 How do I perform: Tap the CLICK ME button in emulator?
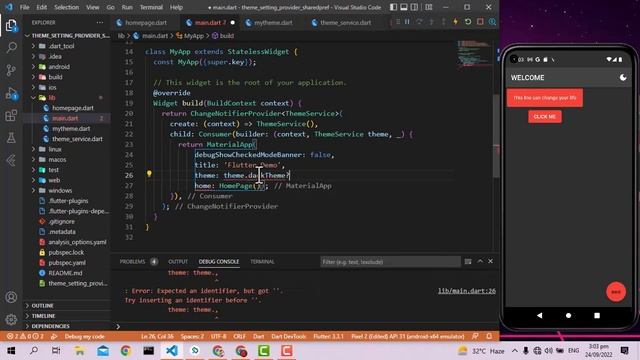coord(544,117)
